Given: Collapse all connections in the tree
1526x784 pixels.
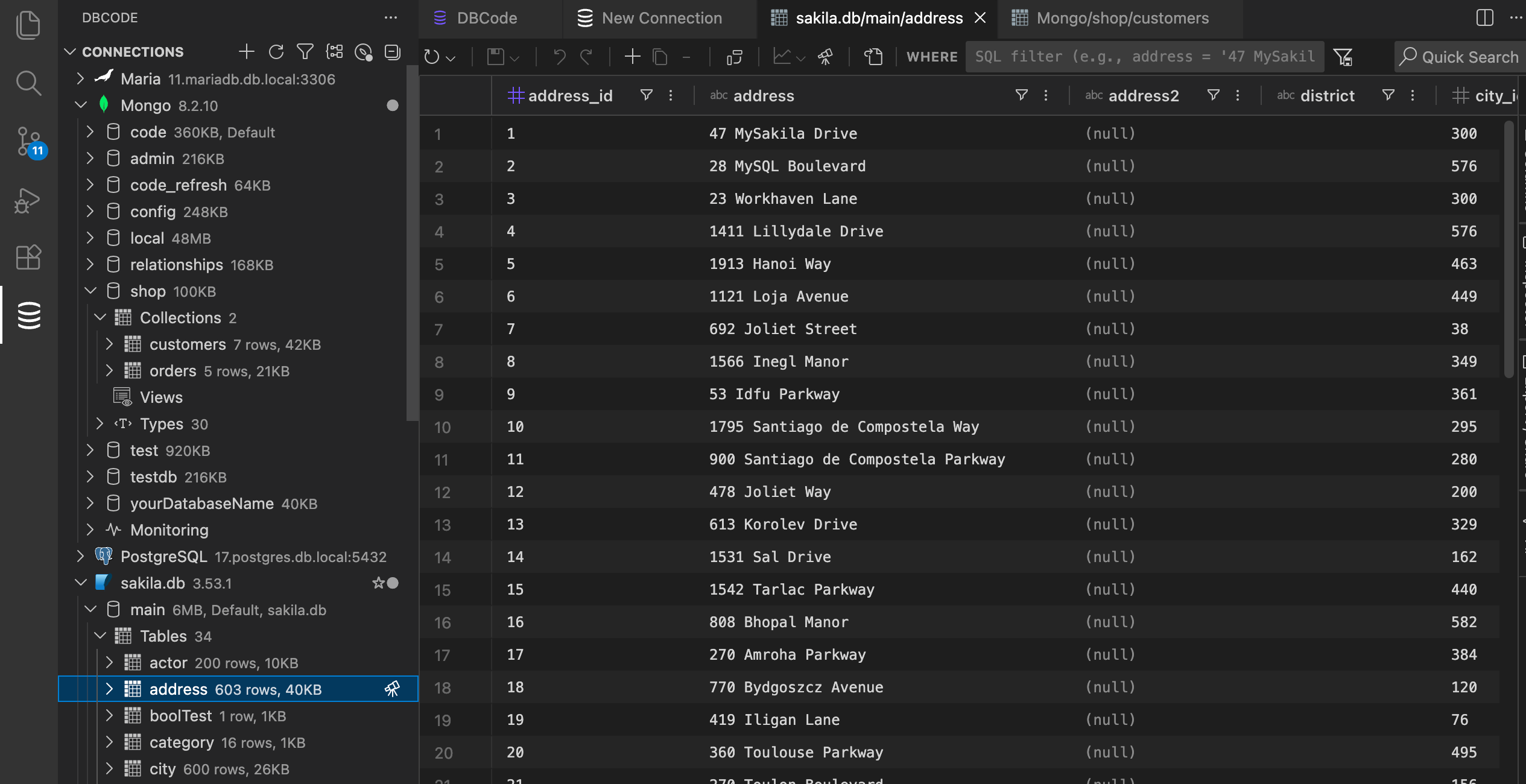Looking at the screenshot, I should [x=393, y=52].
